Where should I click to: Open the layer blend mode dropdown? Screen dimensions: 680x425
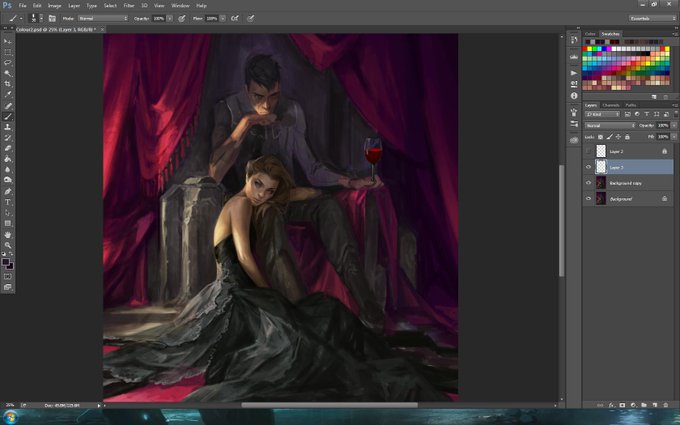(x=610, y=125)
